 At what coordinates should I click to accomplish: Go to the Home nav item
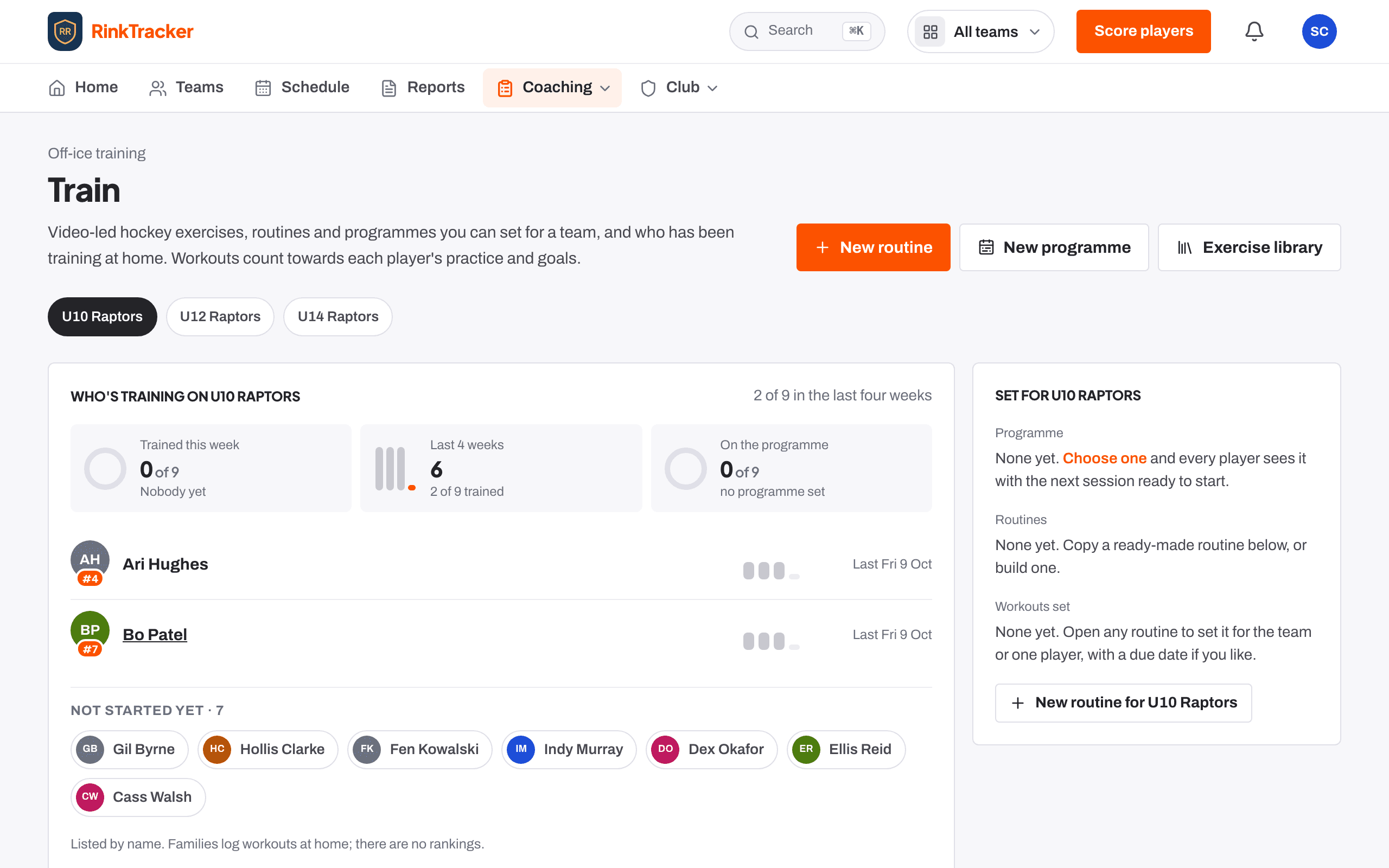click(83, 87)
